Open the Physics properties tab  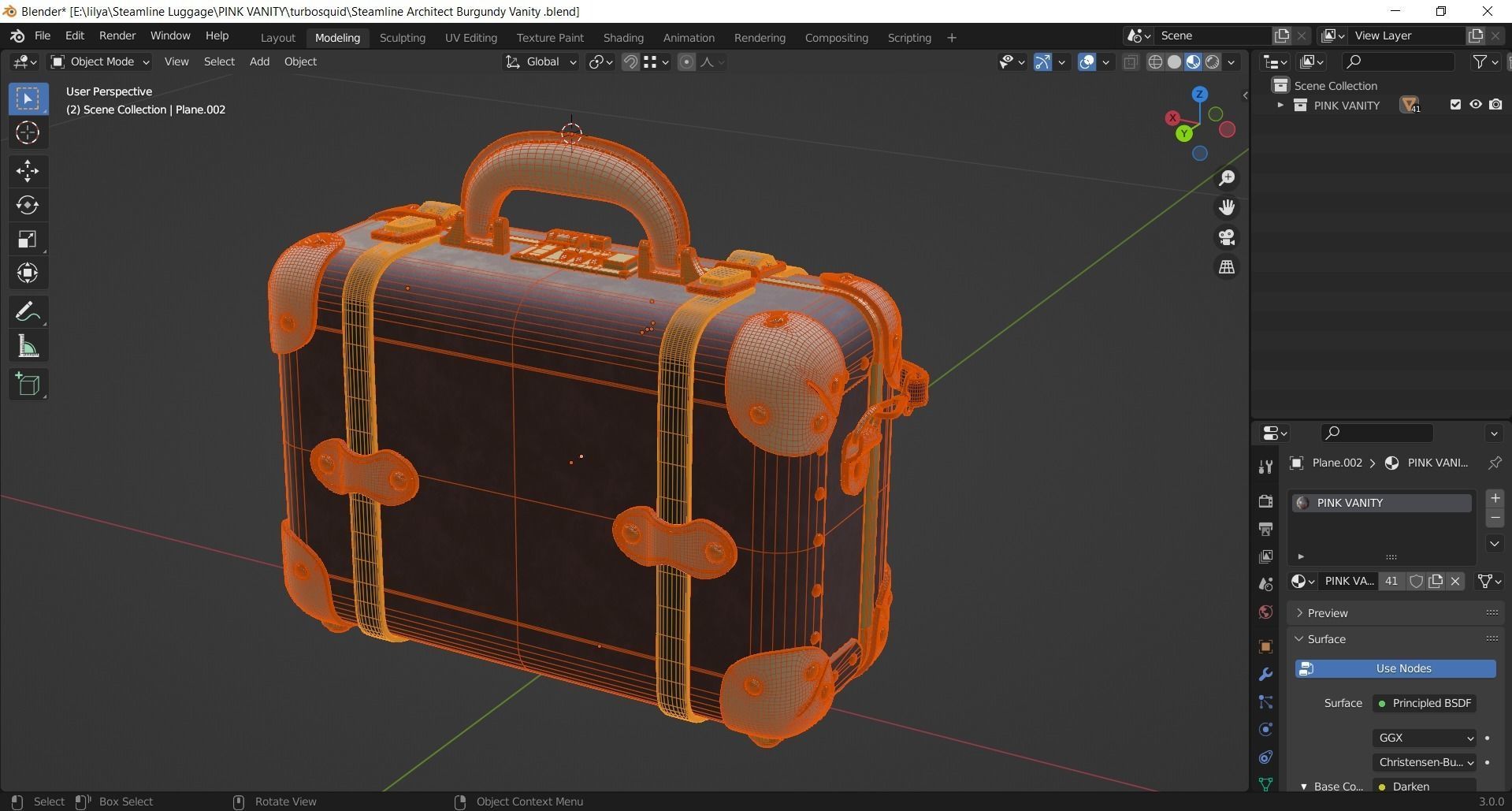pyautogui.click(x=1265, y=729)
